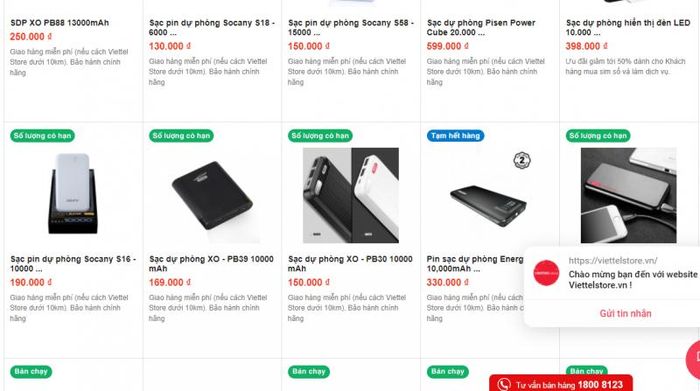Click the Viettelstore red logo in chat popup

[x=546, y=273]
